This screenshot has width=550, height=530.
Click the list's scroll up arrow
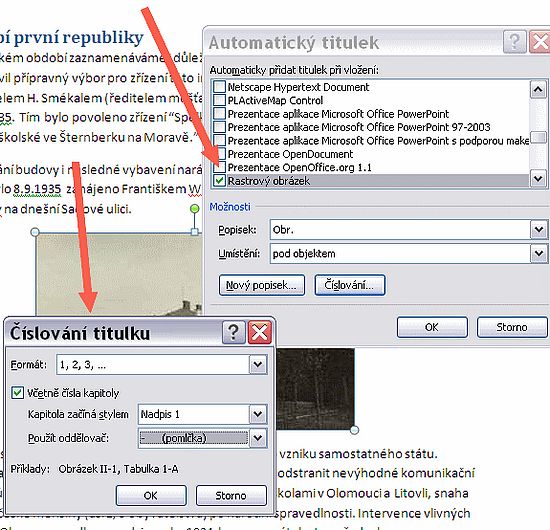tap(538, 89)
